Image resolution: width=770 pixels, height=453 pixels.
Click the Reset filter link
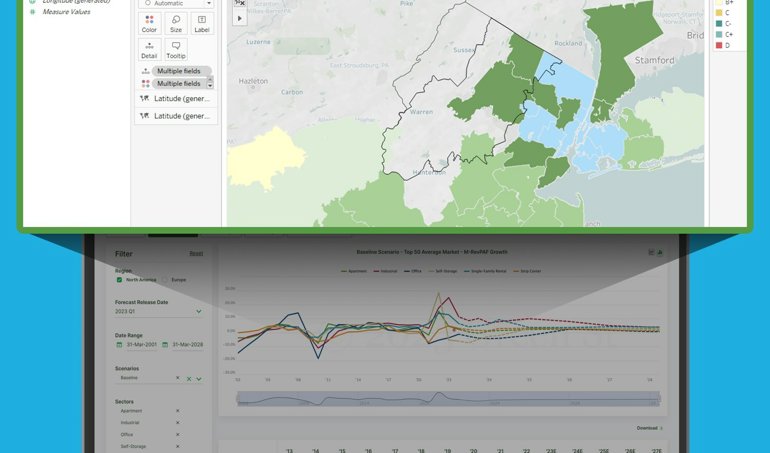coord(196,254)
